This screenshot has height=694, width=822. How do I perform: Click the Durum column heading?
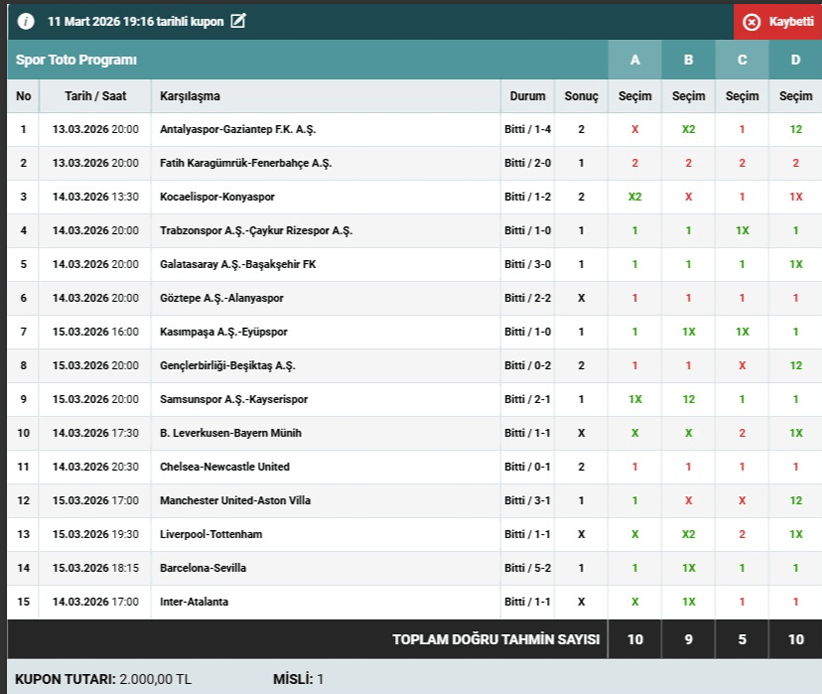pos(527,96)
